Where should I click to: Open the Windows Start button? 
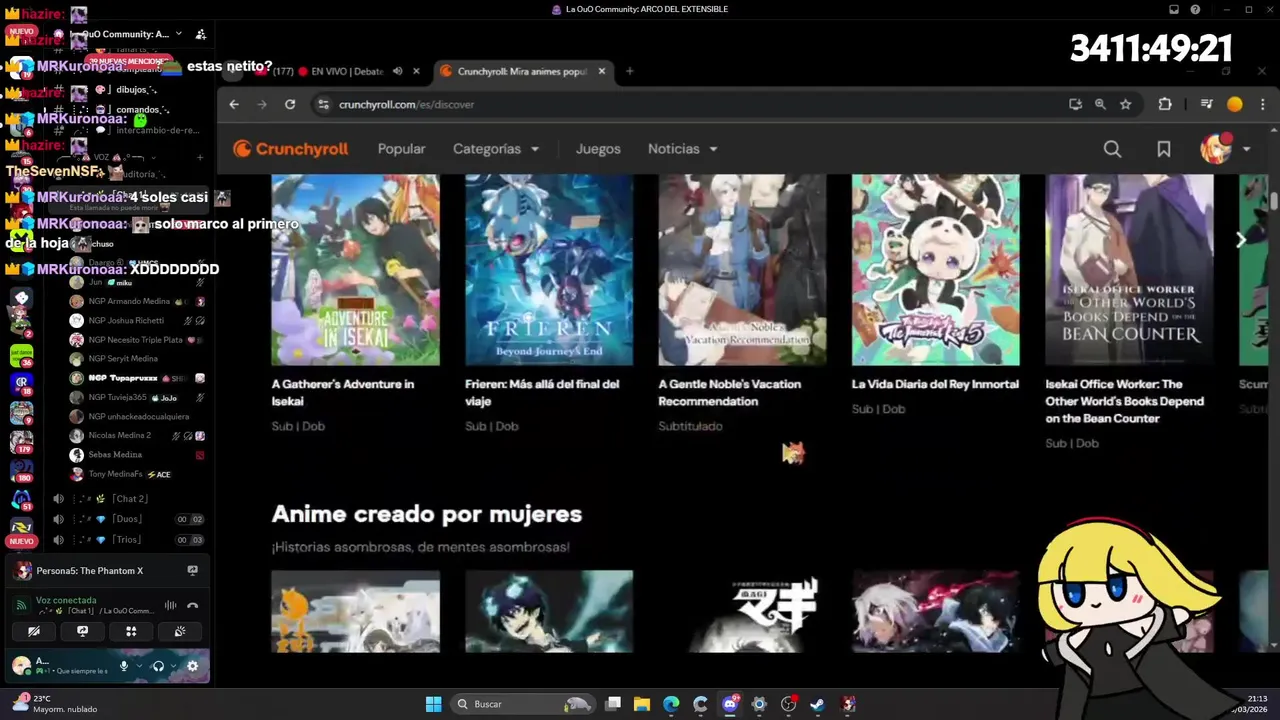[434, 704]
